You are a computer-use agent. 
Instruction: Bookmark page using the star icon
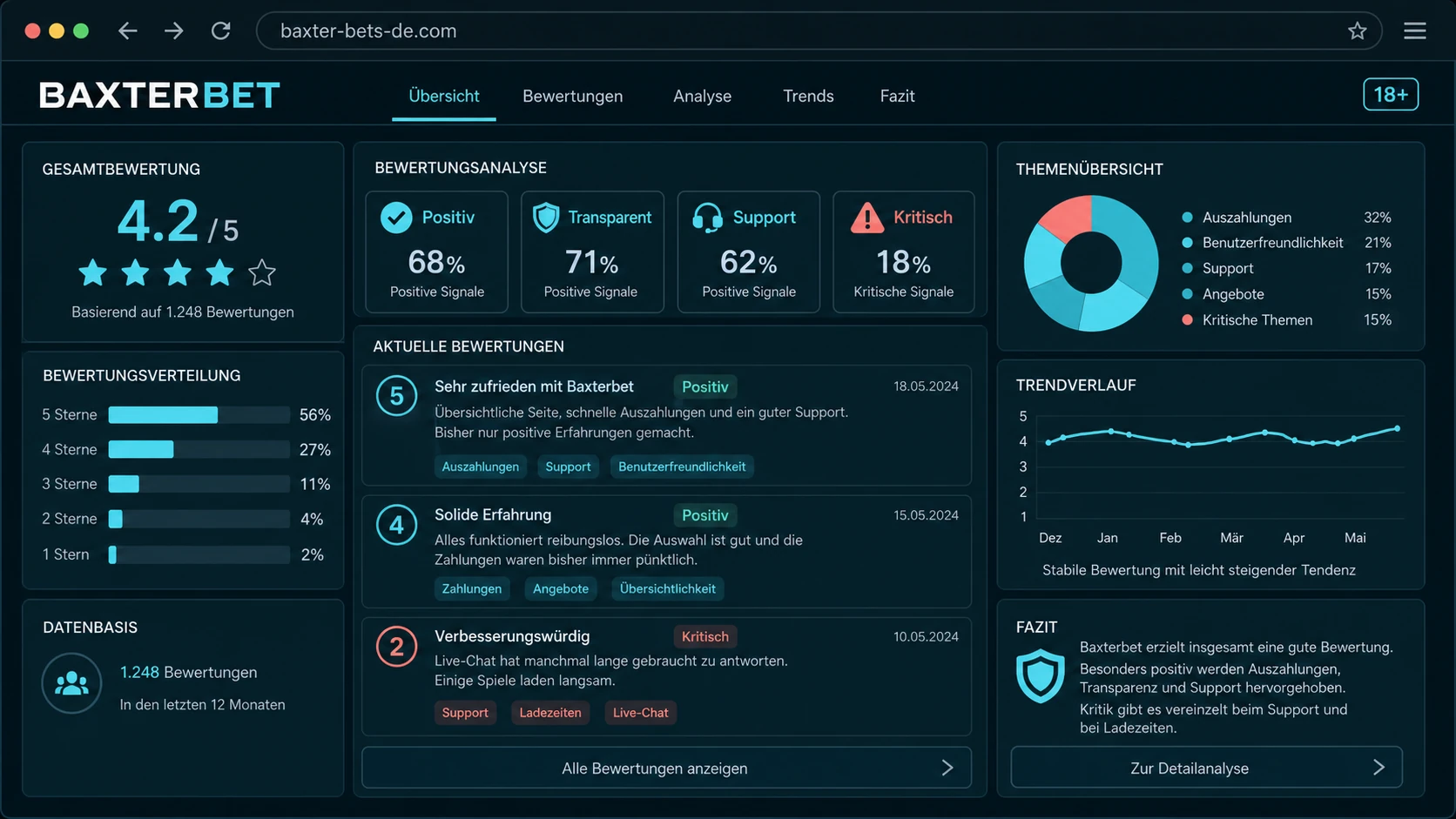point(1357,31)
